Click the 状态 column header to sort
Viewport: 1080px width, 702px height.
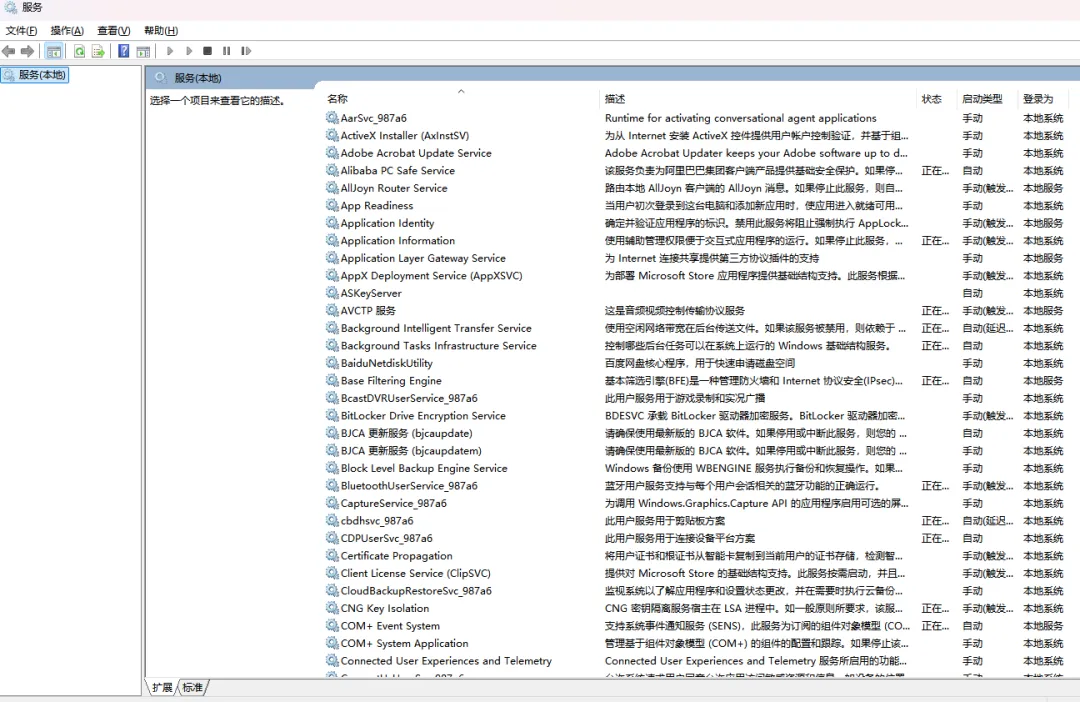tap(932, 98)
